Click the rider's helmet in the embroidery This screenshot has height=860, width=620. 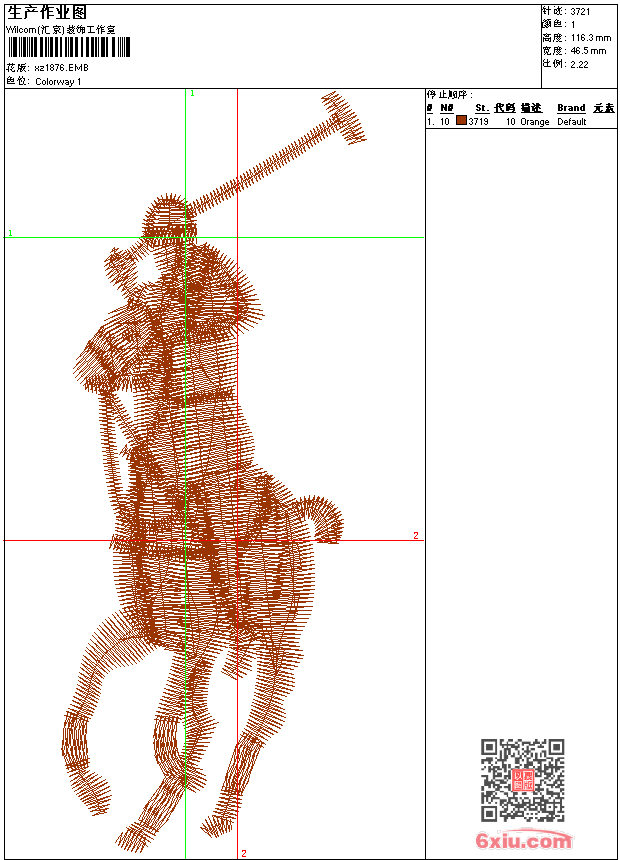coord(170,218)
